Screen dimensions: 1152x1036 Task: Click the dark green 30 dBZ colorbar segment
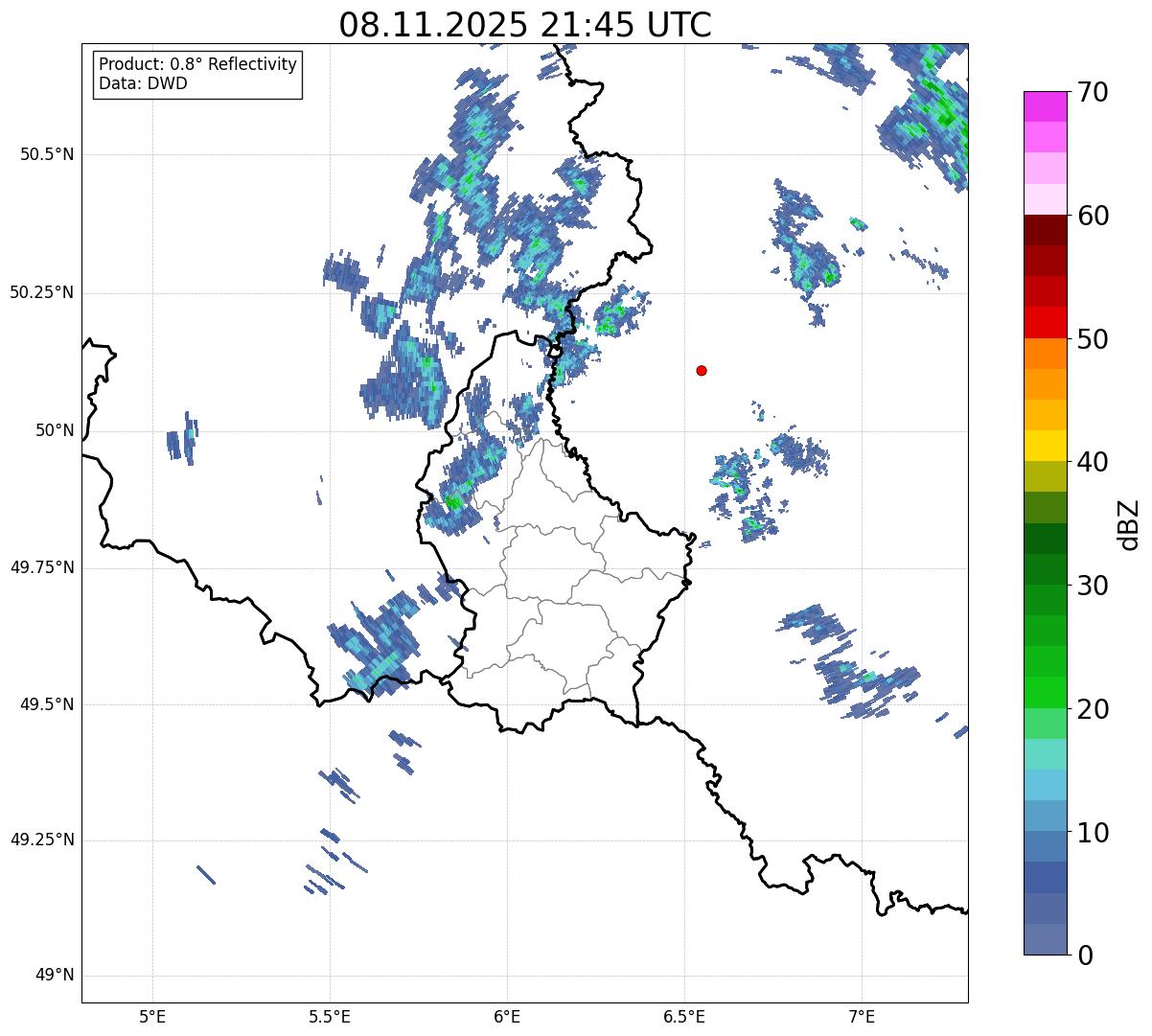click(x=1046, y=569)
